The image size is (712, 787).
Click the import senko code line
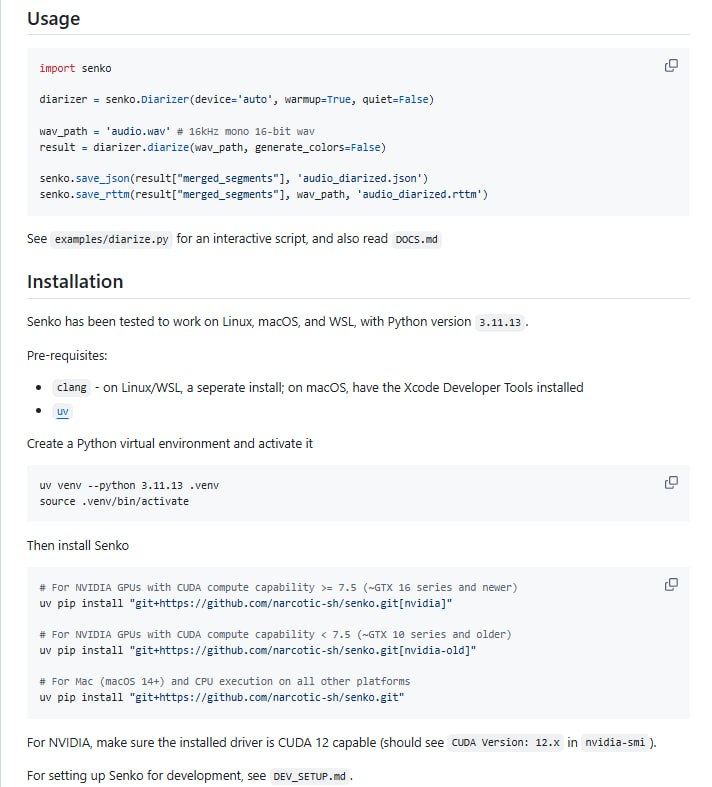point(75,68)
